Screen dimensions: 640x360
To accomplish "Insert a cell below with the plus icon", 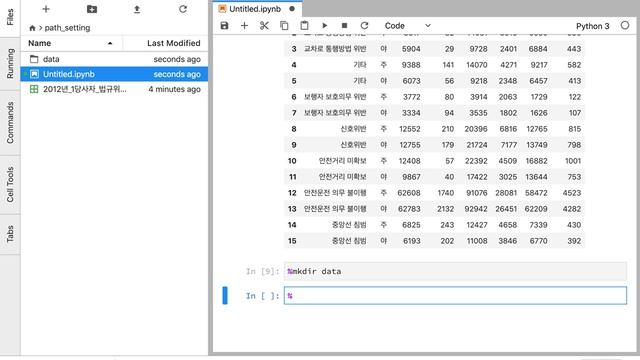I will 244,26.
